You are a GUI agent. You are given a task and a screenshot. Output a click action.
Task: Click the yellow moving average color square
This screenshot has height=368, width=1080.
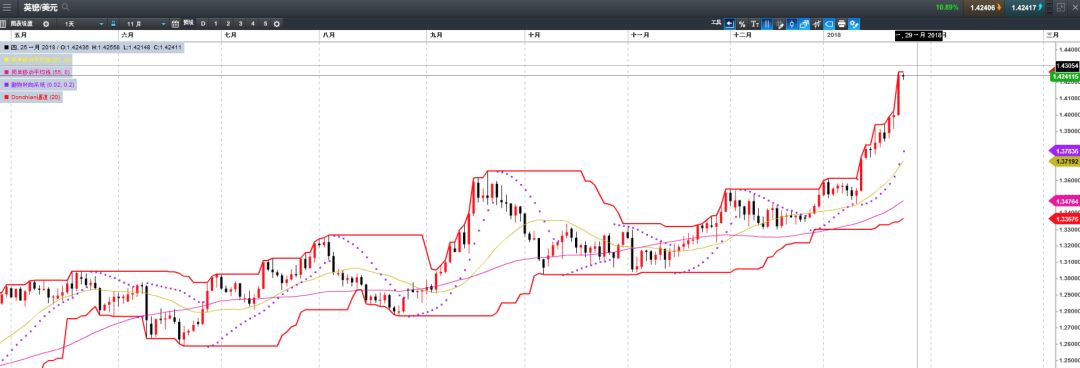[6, 59]
